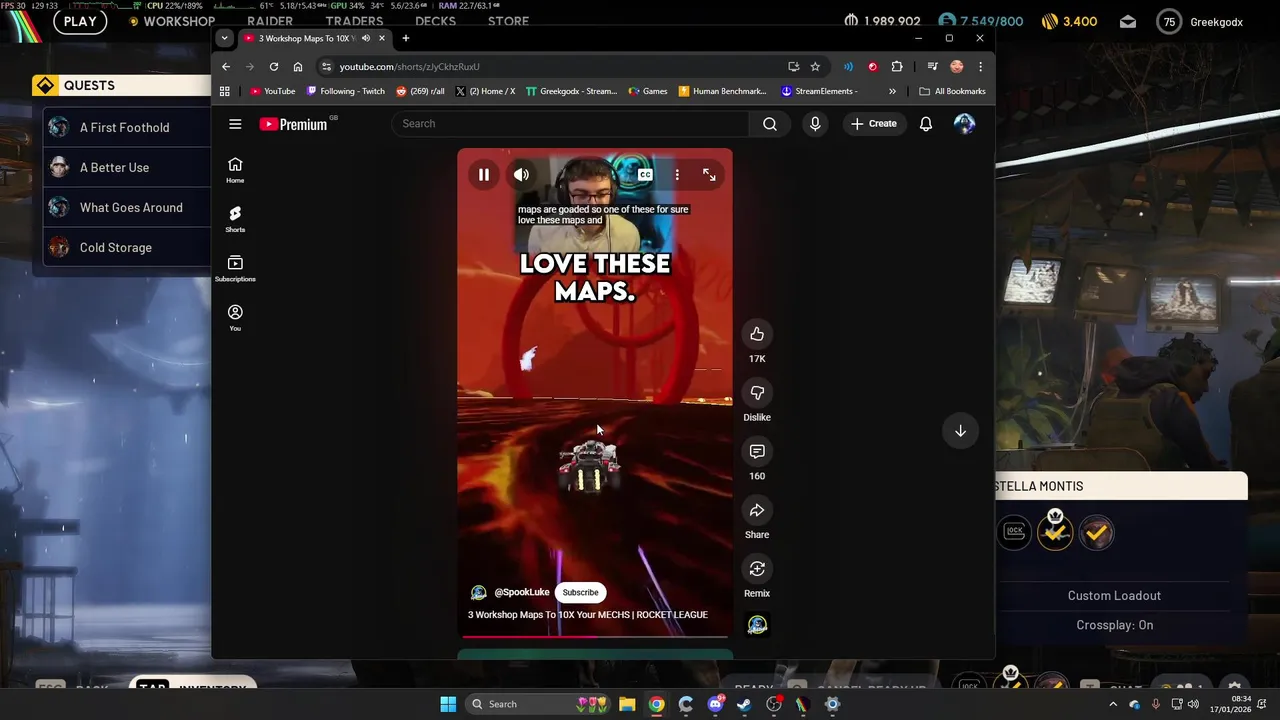Screen dimensions: 1280x720
Task: Go to next Short with the down arrow
Action: [x=960, y=431]
